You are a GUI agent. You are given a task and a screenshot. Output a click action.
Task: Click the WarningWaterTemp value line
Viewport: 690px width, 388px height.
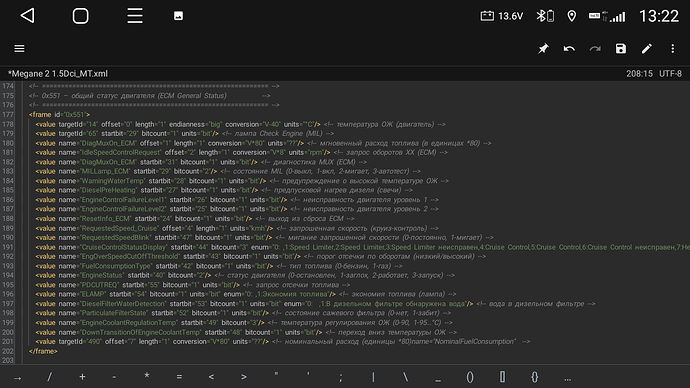pyautogui.click(x=242, y=181)
